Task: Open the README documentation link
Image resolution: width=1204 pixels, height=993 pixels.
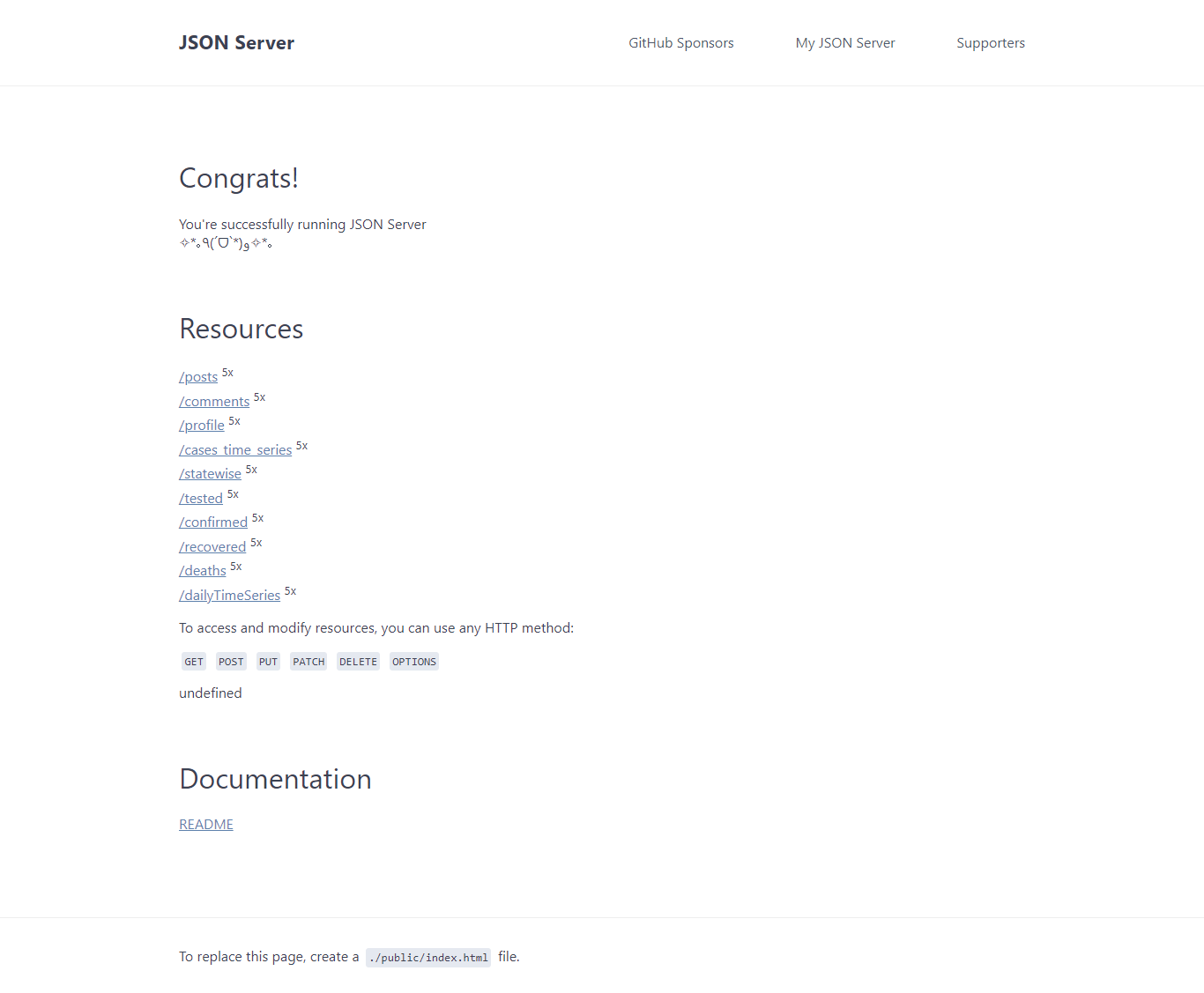Action: [206, 825]
